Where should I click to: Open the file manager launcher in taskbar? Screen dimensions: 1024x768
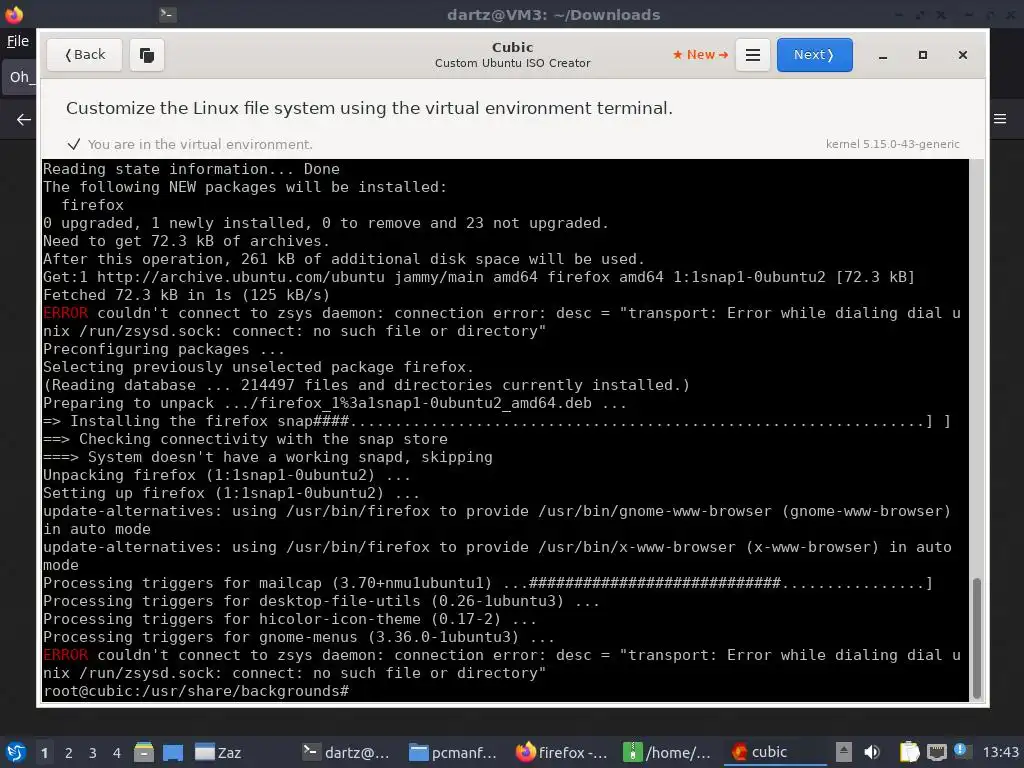[x=144, y=752]
